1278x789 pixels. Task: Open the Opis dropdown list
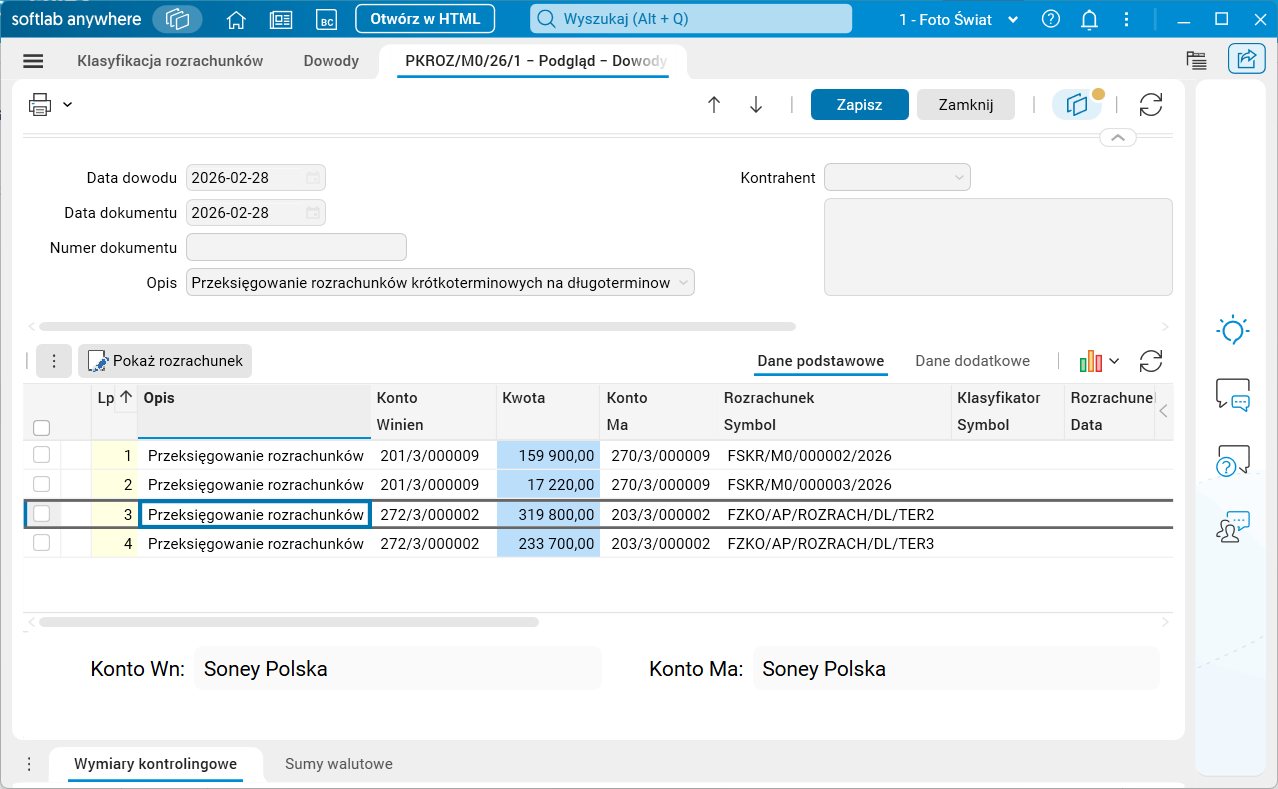(x=684, y=283)
